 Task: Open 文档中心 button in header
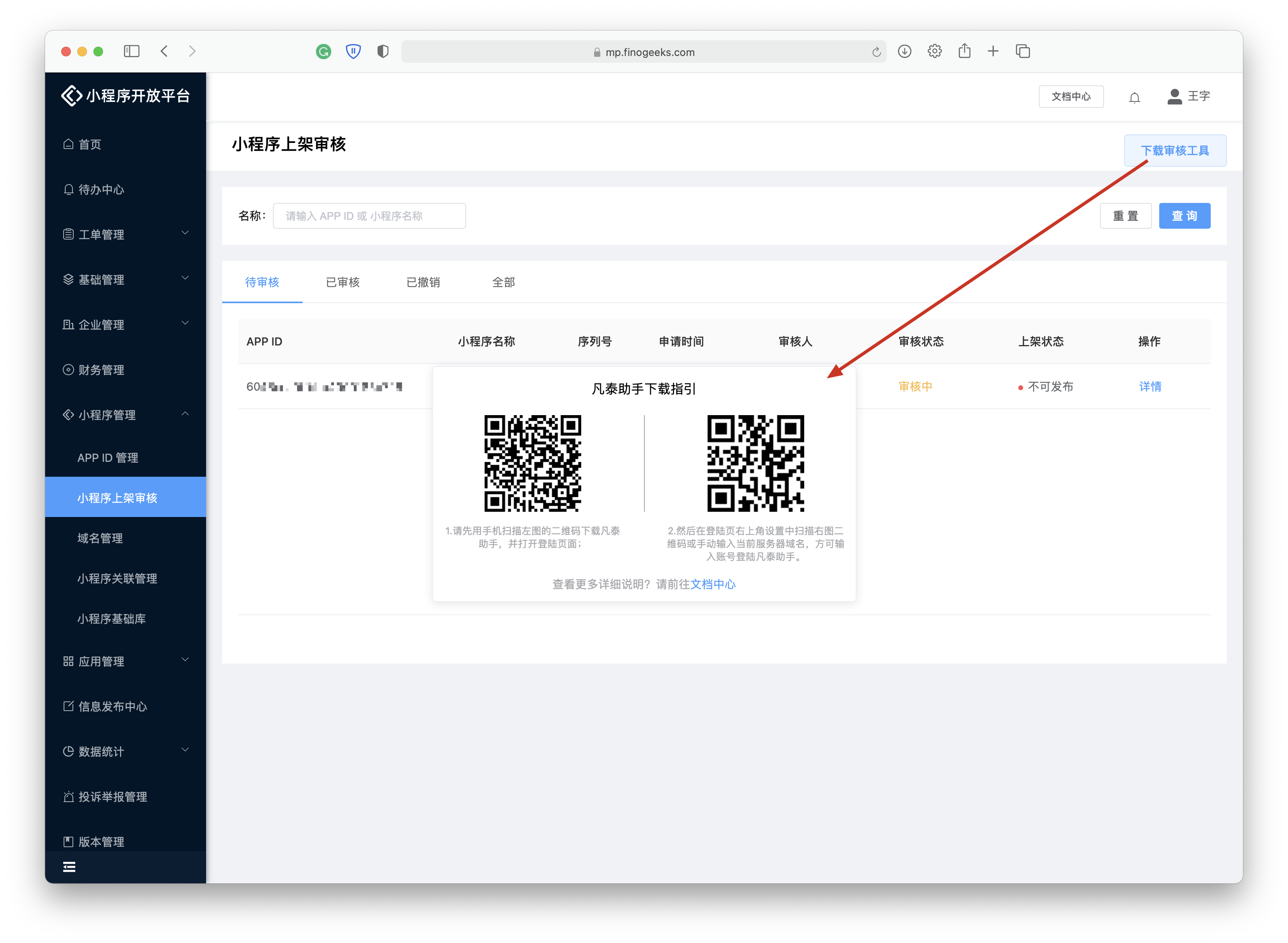[1071, 97]
